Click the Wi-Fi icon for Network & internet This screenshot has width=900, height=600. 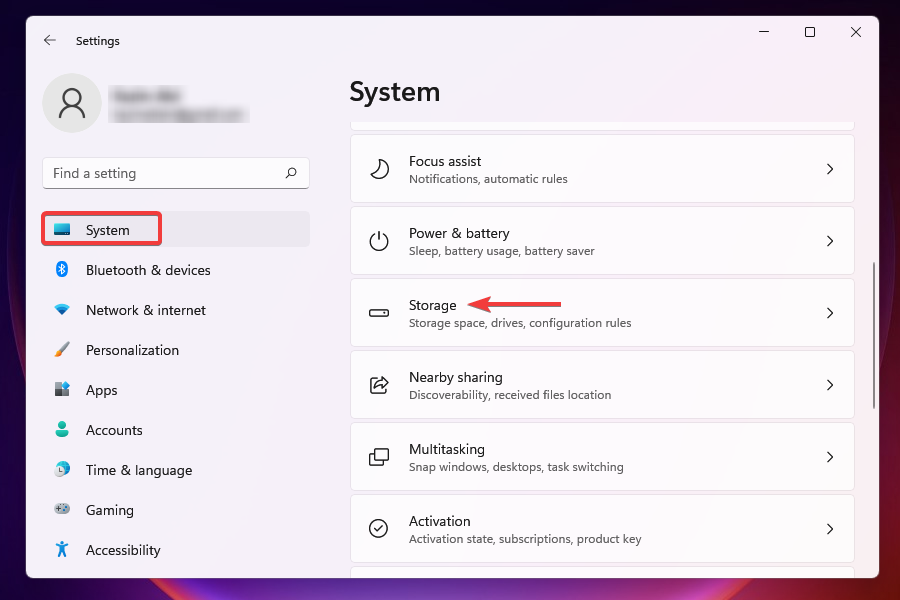[x=62, y=309]
